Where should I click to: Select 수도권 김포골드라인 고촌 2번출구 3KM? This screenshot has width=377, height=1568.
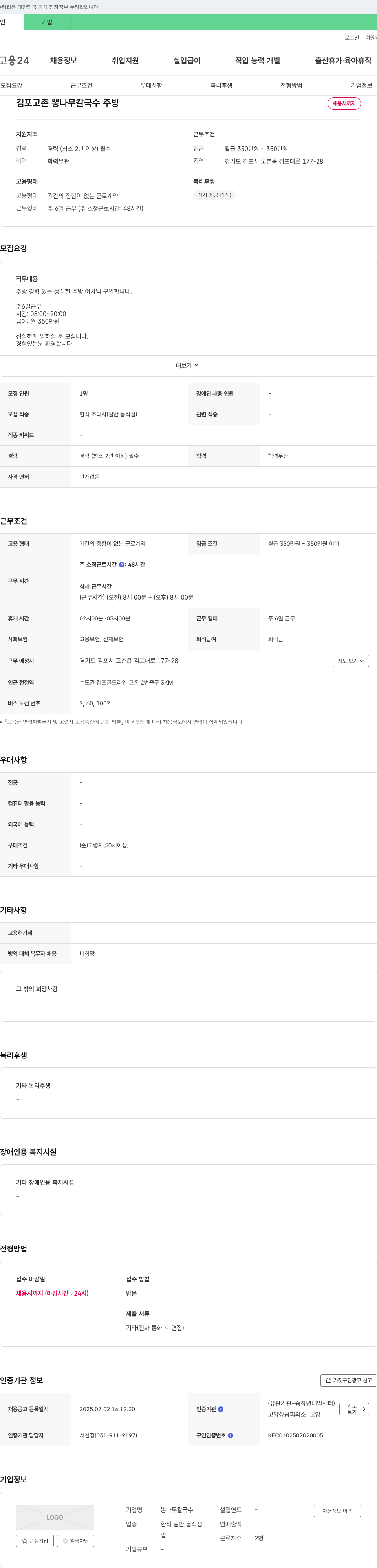pos(126,682)
